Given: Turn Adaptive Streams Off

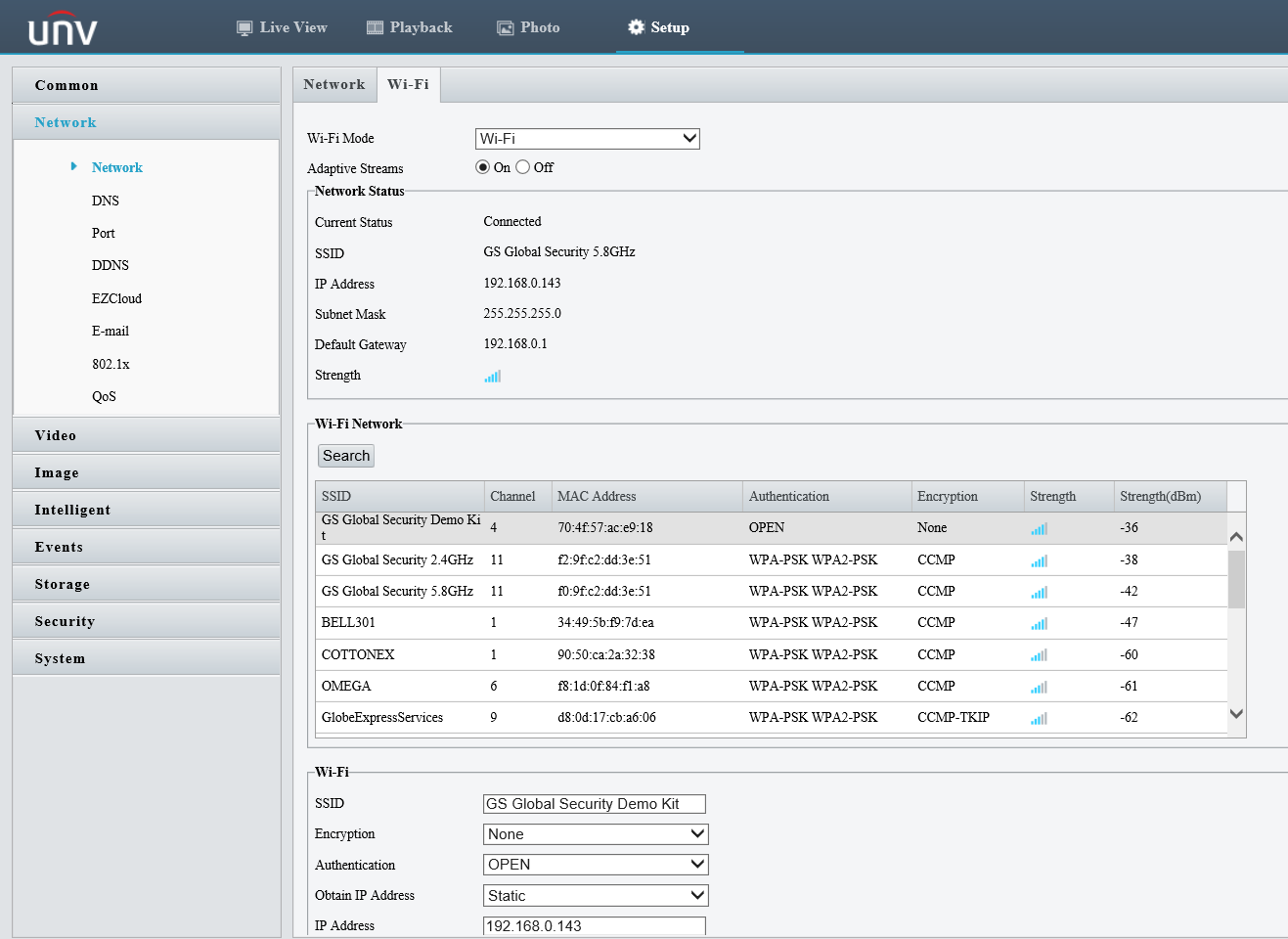Looking at the screenshot, I should 522,167.
